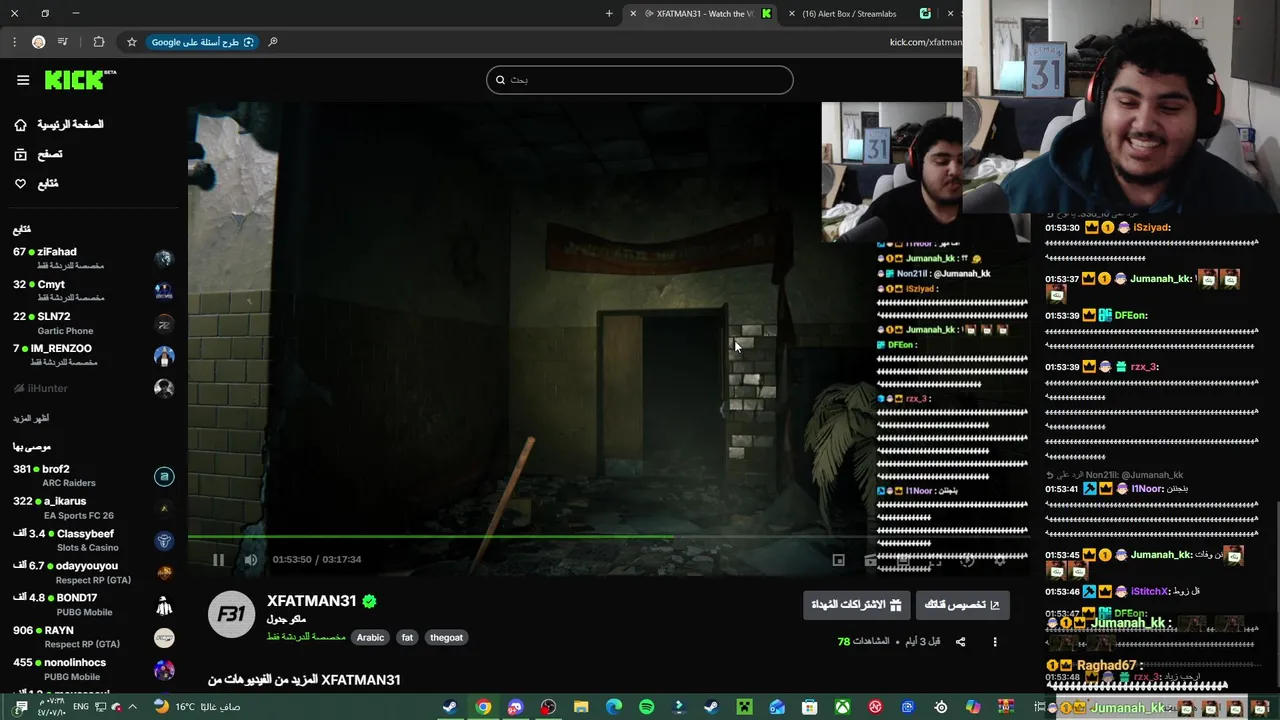The width and height of the screenshot is (1280, 720).
Task: Mute the video volume
Action: tap(251, 560)
